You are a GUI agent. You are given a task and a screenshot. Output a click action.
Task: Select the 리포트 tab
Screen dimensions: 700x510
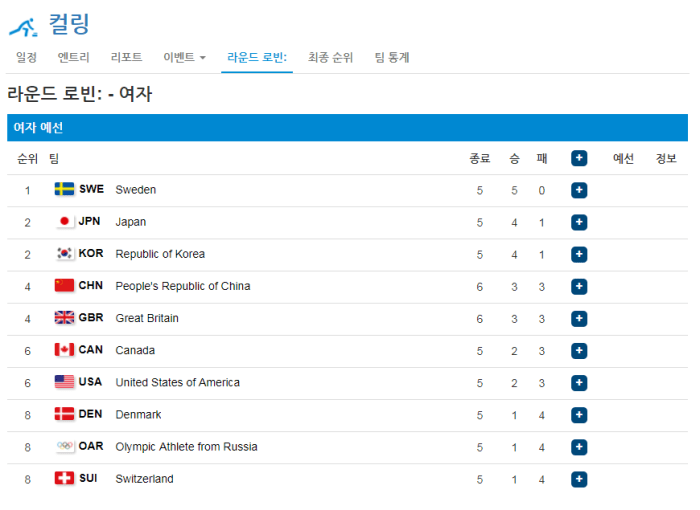[x=126, y=58]
